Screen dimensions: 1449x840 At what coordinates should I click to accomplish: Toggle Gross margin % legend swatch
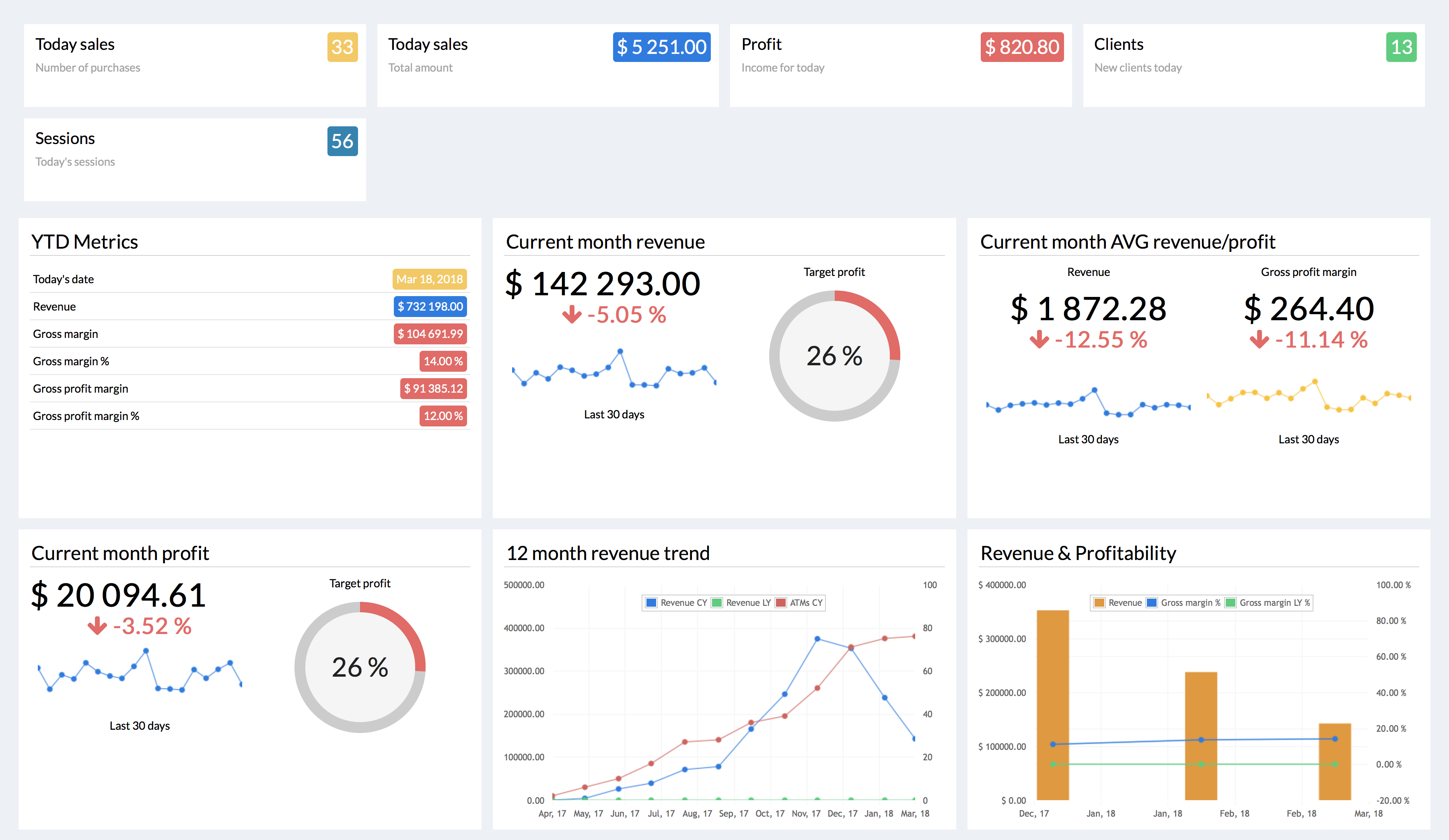[1152, 603]
